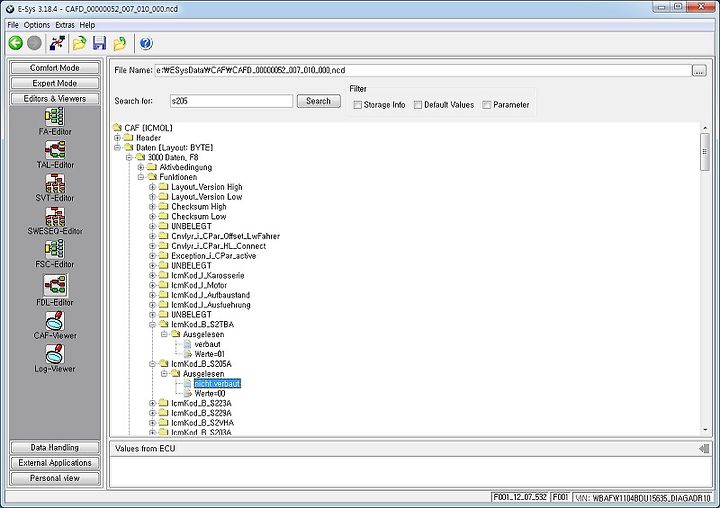
Task: Expand the Header tree node
Action: 117,138
